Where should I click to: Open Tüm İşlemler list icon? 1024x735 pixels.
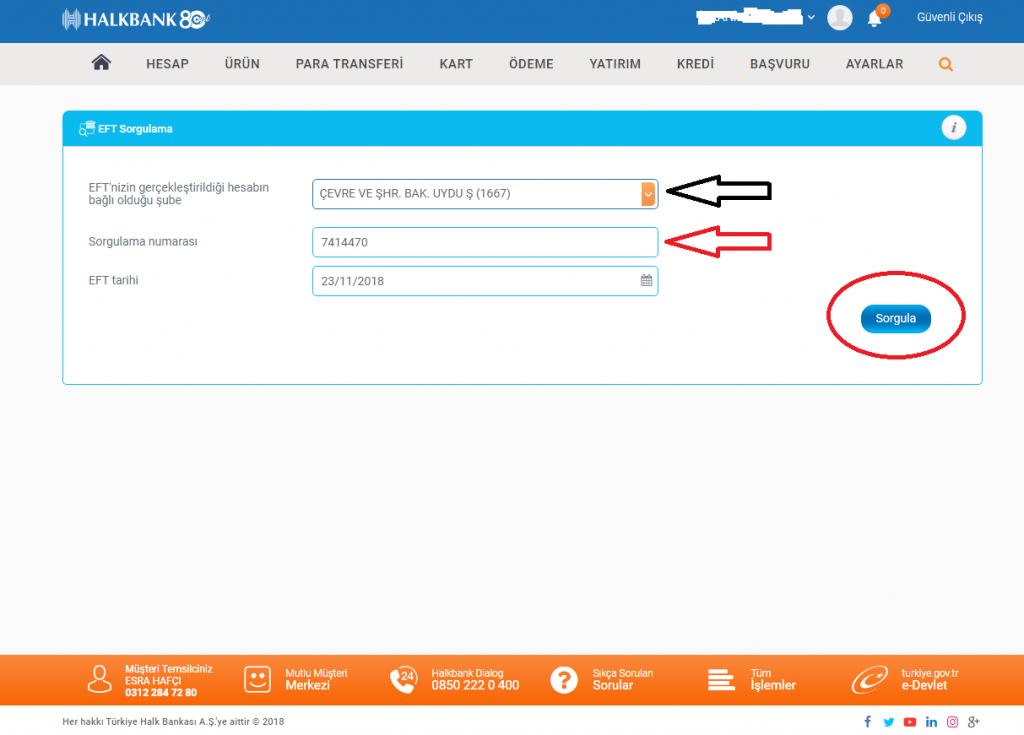click(721, 679)
